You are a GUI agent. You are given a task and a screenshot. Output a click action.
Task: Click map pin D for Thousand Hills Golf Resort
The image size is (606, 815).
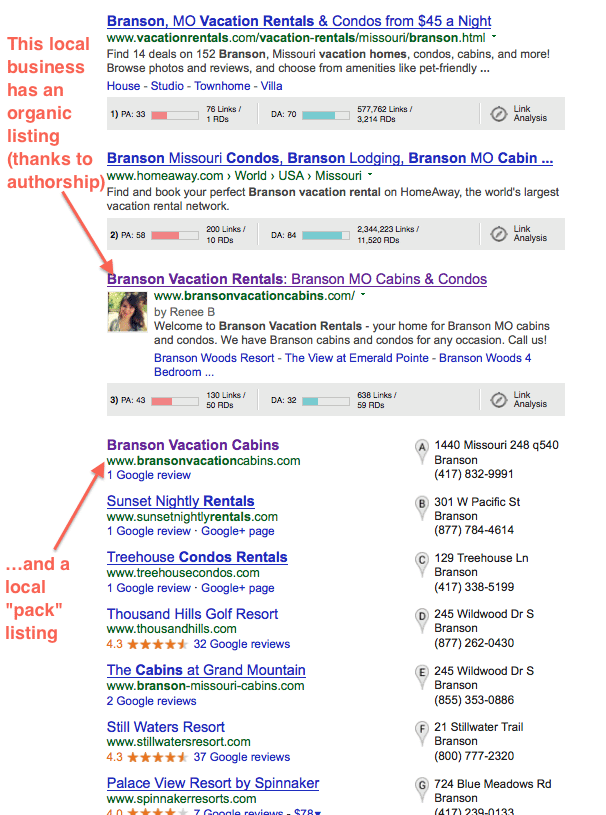pos(421,621)
